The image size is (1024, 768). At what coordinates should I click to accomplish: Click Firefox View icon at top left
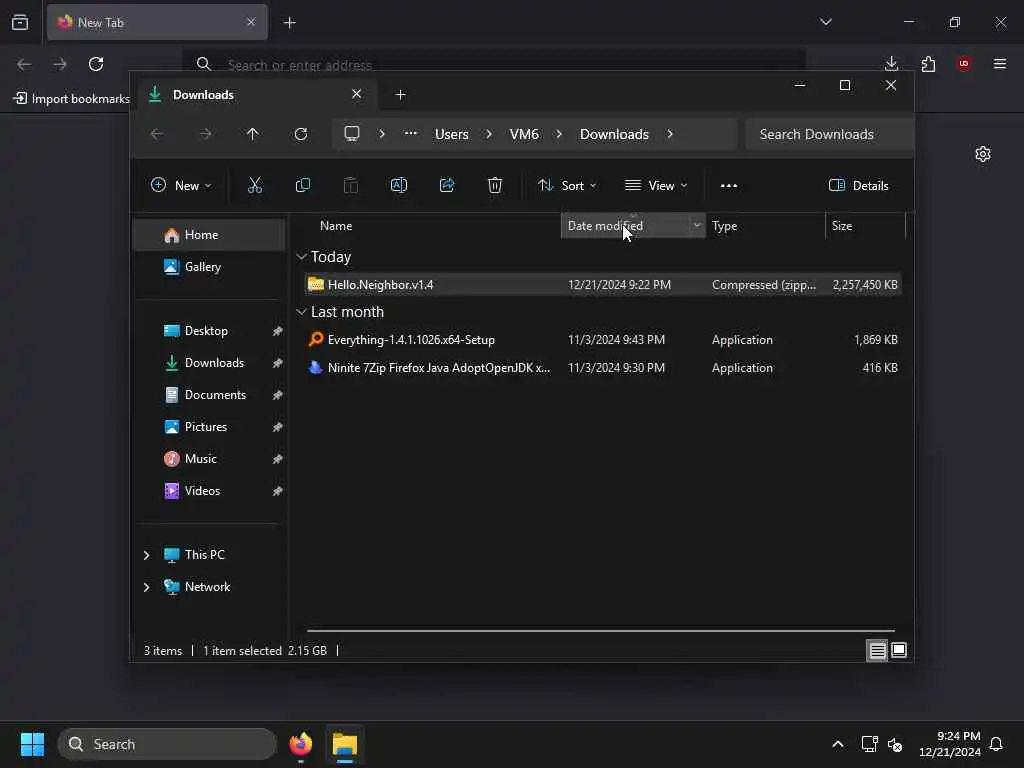click(x=20, y=22)
